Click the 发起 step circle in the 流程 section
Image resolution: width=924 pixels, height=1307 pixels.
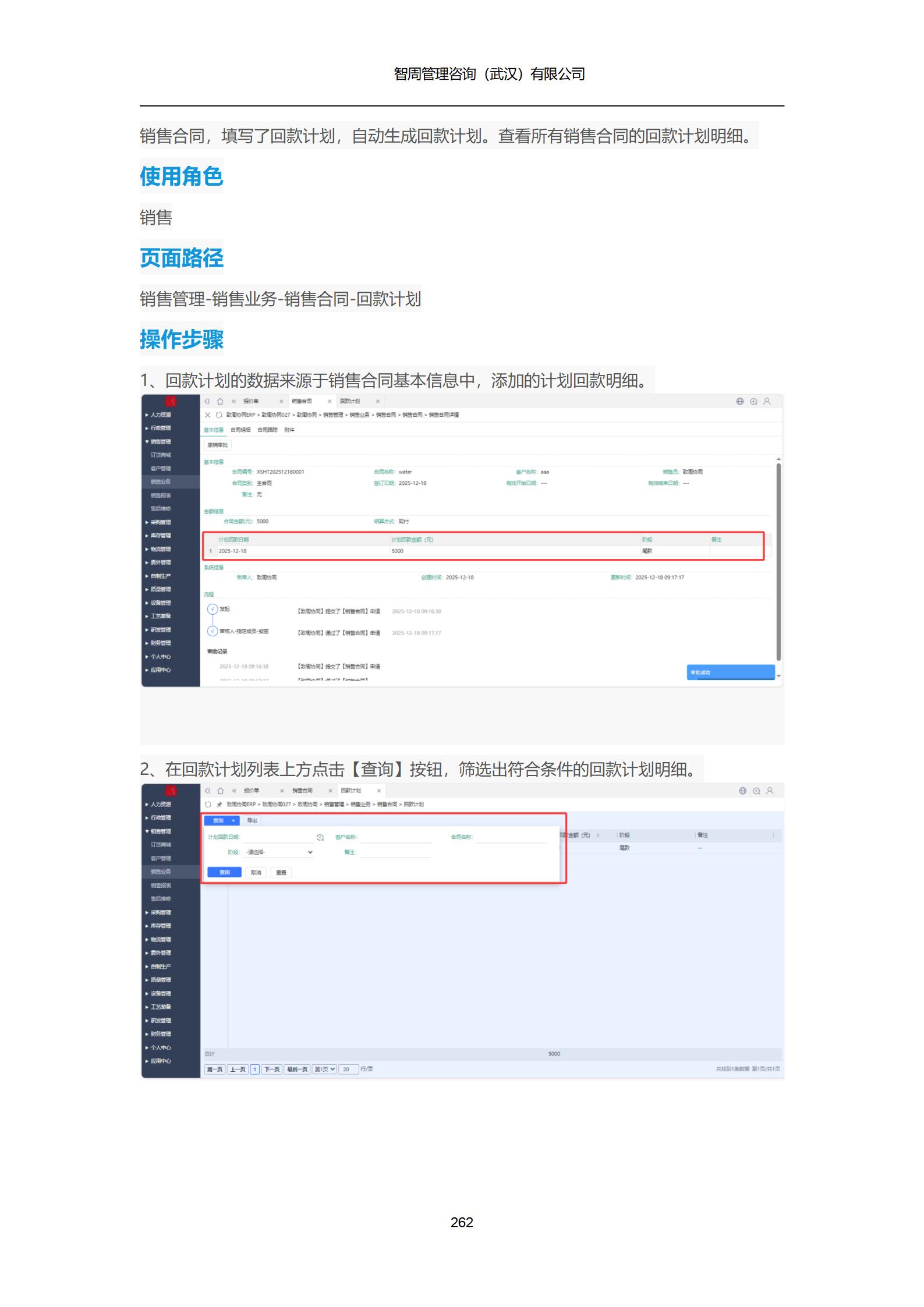[x=213, y=609]
